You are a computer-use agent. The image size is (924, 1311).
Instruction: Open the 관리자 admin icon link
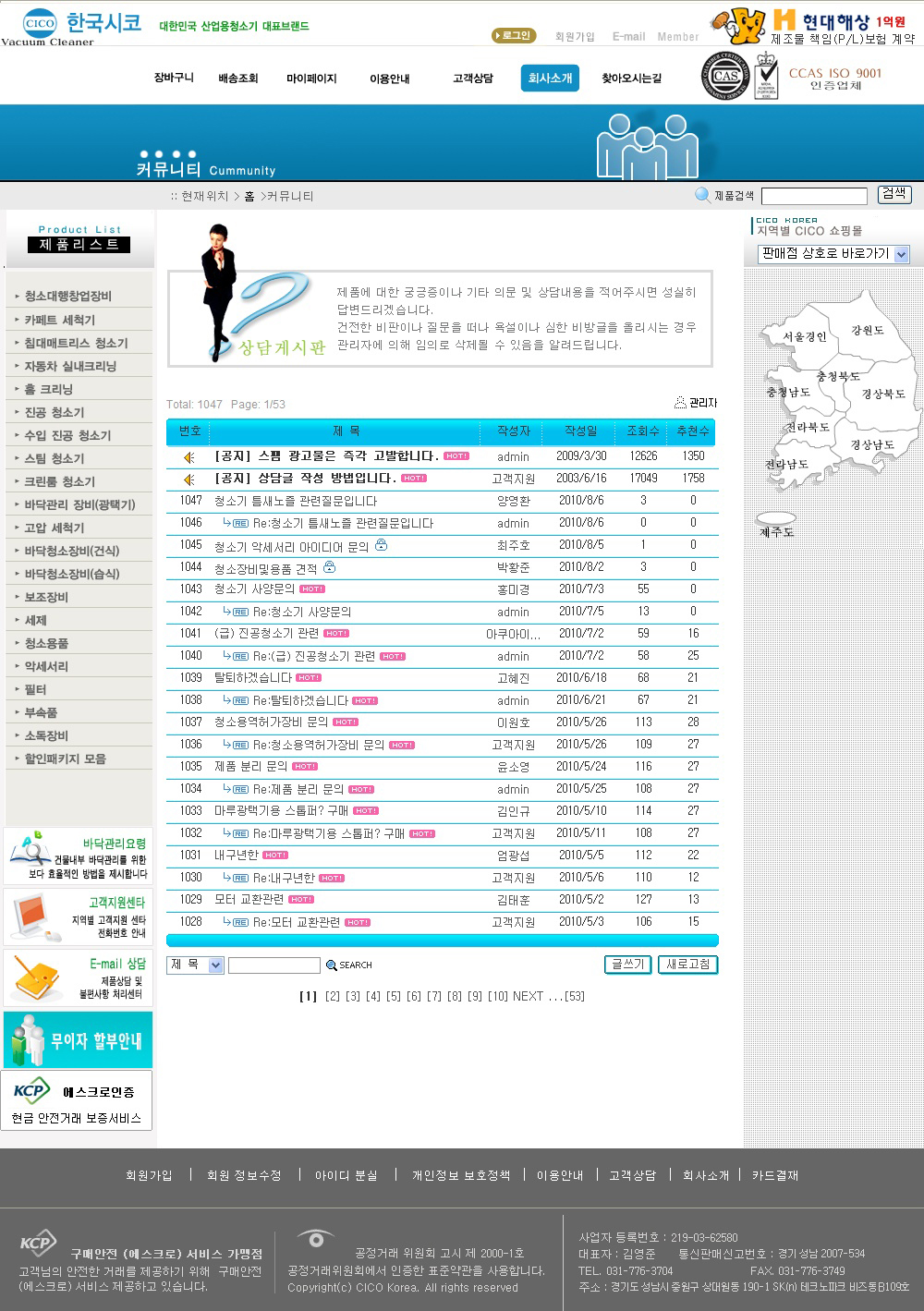pos(681,403)
